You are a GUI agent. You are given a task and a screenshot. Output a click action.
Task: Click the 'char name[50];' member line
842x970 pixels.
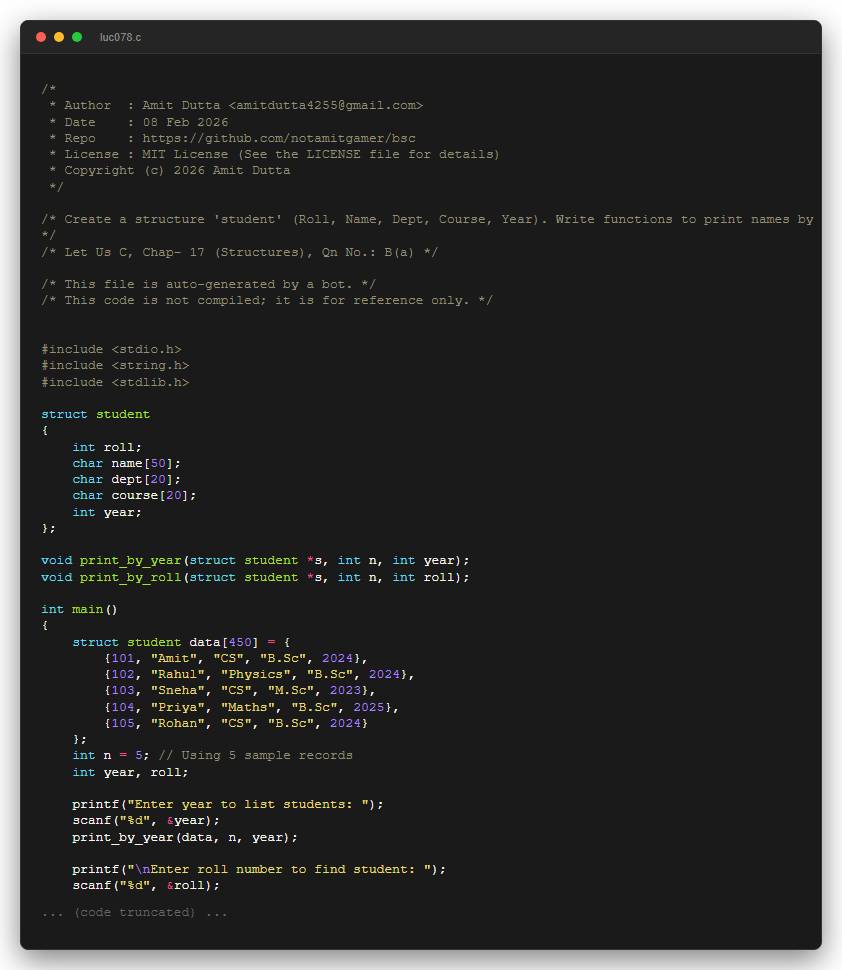click(127, 463)
